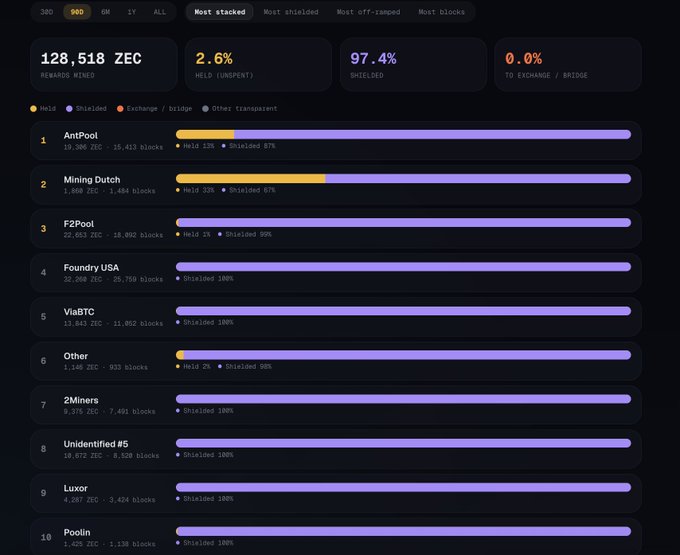Click the yellow held segment of Mining Dutch's bar
680x555 pixels.
coord(251,179)
